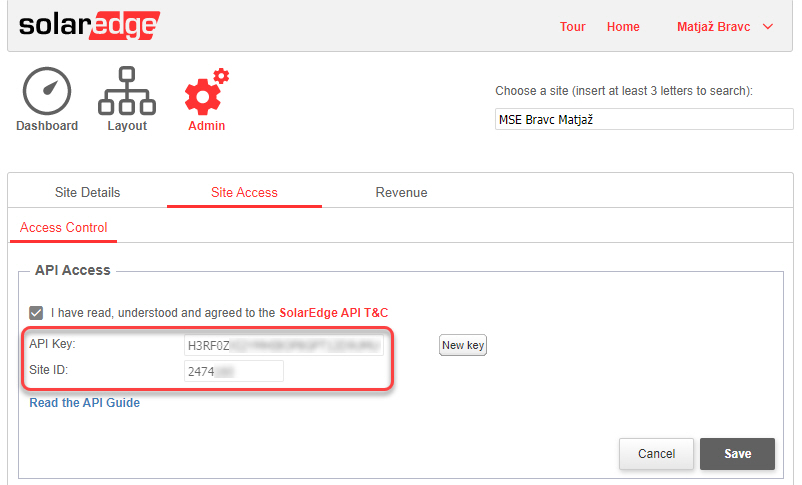Screen dimensions: 802x485
Task: Expand the Matjaž Bravc user menu chevron
Action: pyautogui.click(x=768, y=27)
